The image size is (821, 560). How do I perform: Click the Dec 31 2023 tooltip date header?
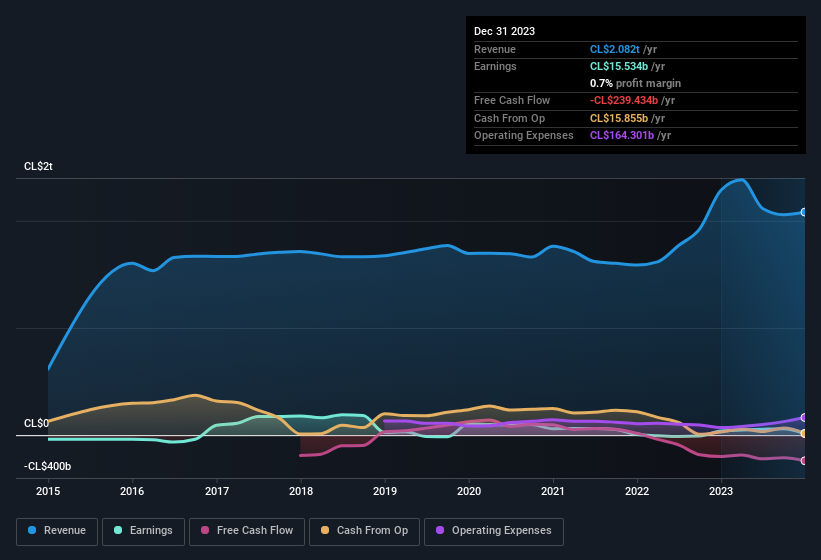coord(504,31)
